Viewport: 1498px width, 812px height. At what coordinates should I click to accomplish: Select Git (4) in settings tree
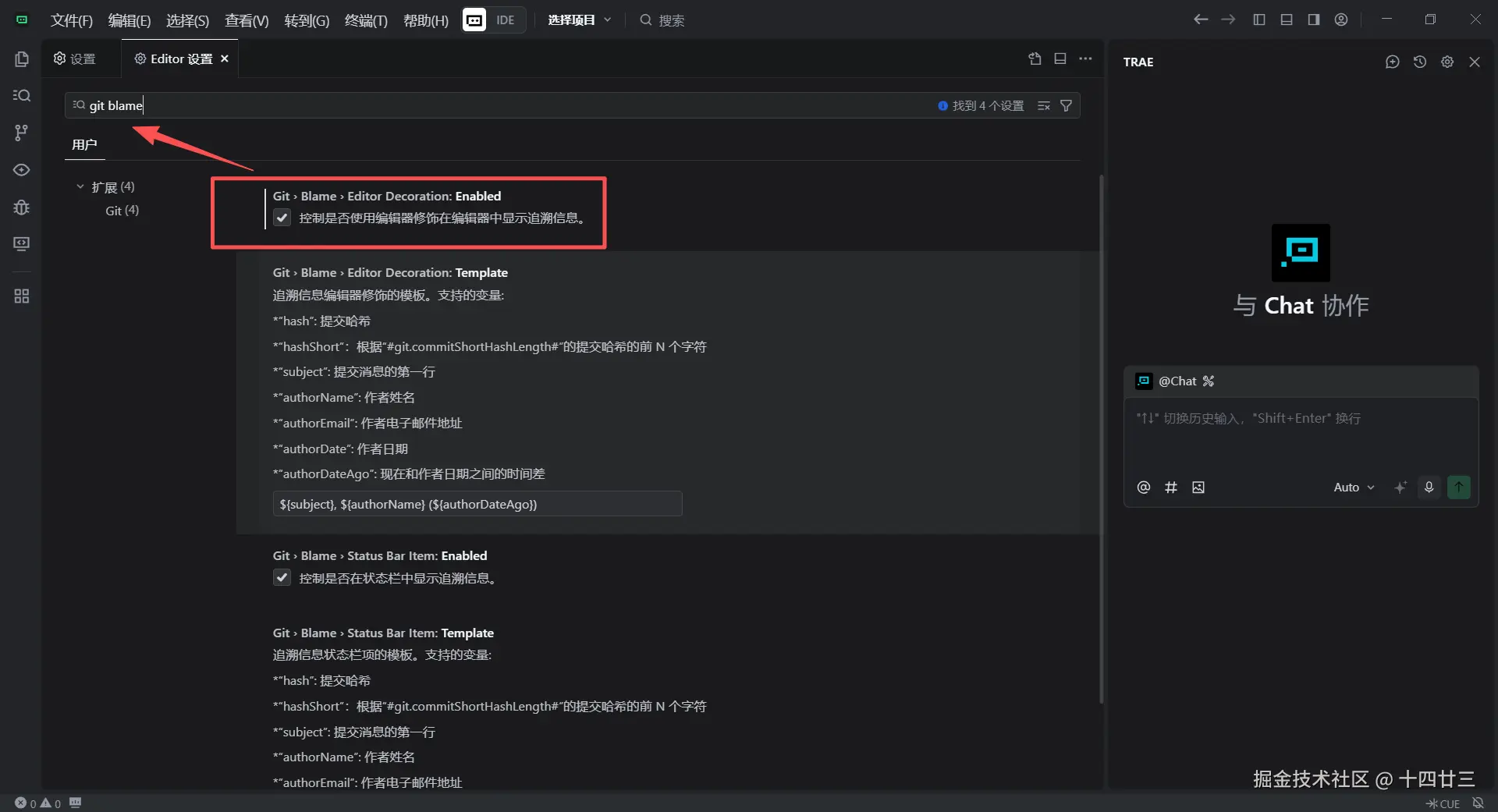coord(122,211)
